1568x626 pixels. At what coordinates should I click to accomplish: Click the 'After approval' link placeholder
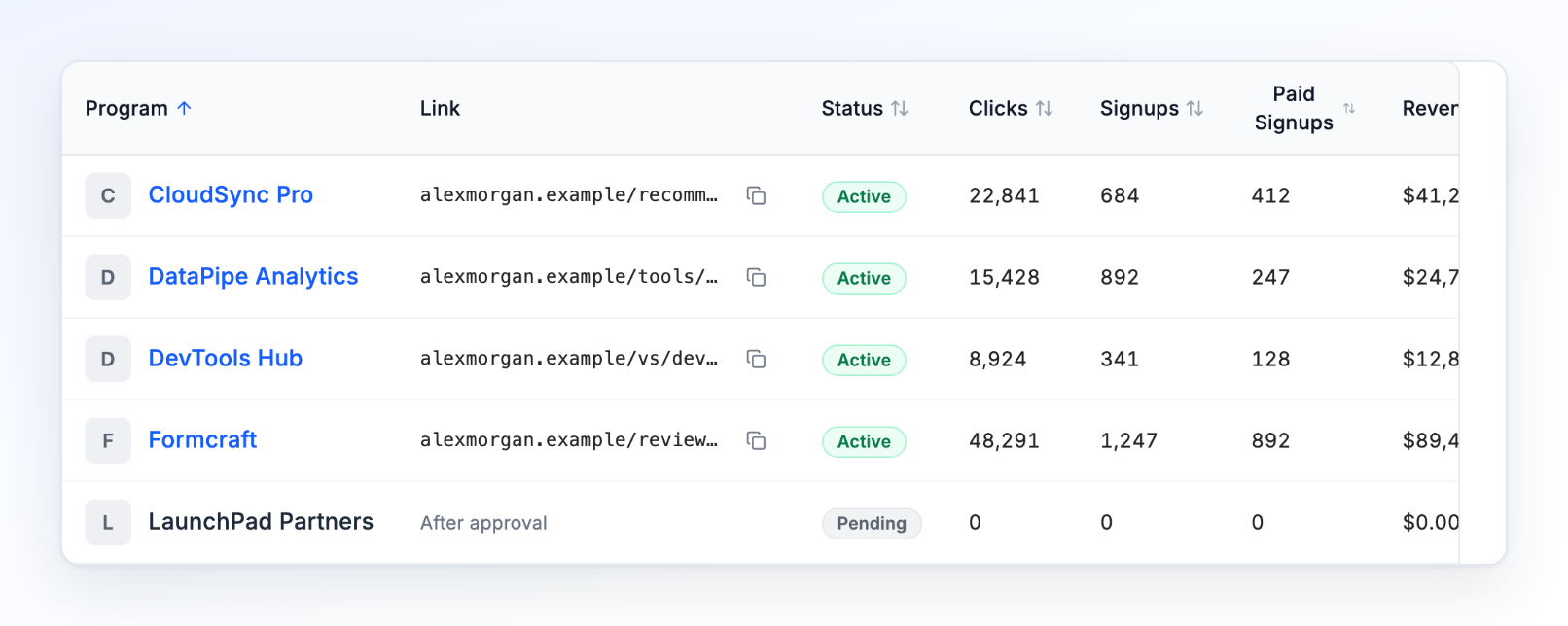coord(483,523)
